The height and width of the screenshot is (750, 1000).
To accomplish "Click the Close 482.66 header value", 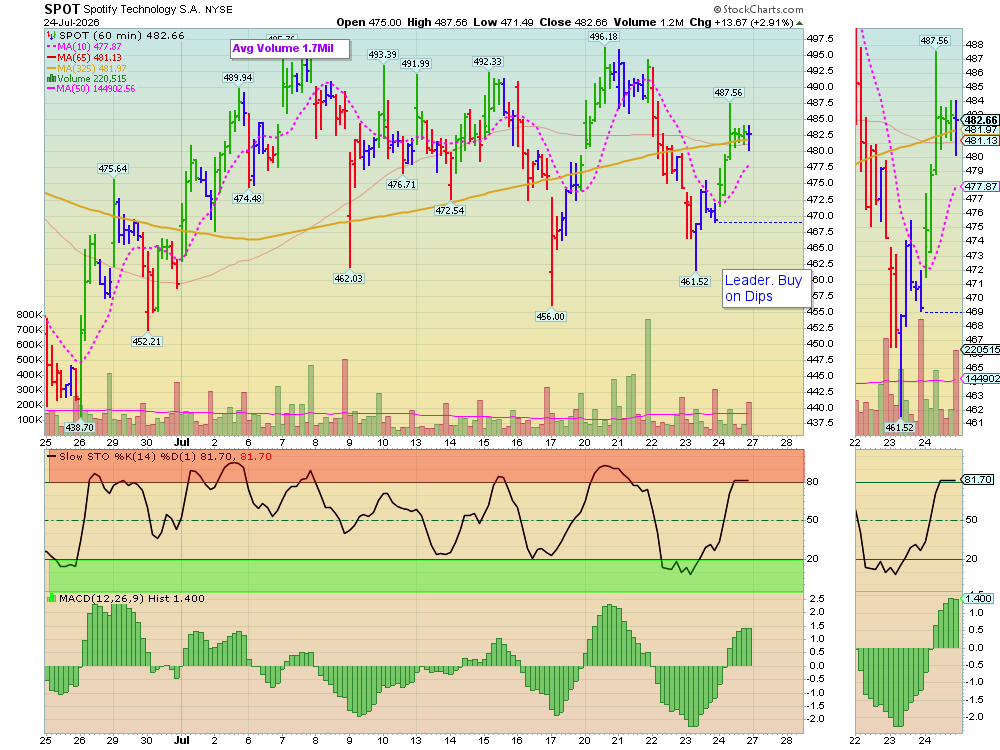I will pos(573,22).
